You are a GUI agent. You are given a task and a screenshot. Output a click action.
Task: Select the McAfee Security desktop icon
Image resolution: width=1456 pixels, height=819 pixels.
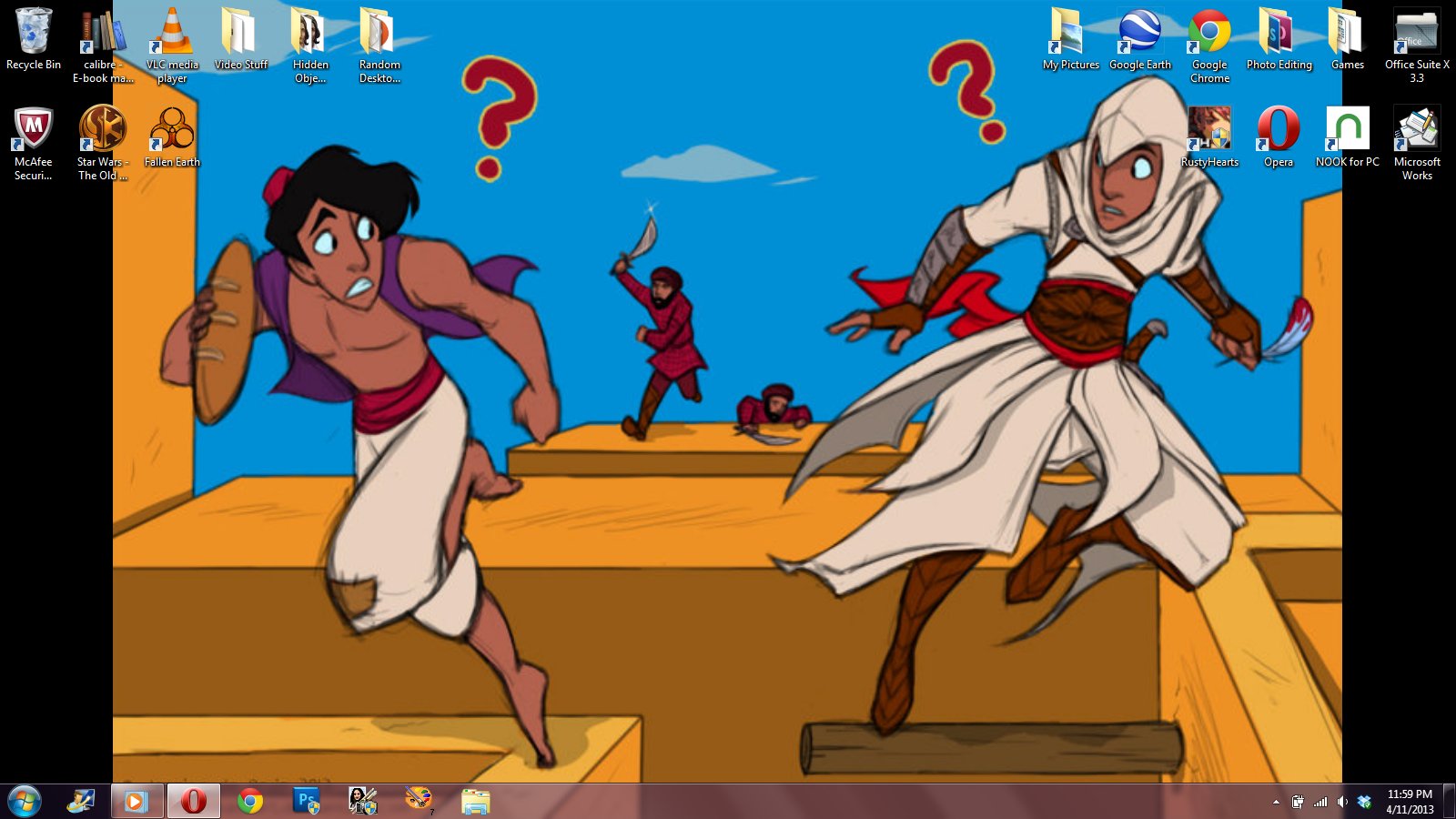point(34,130)
